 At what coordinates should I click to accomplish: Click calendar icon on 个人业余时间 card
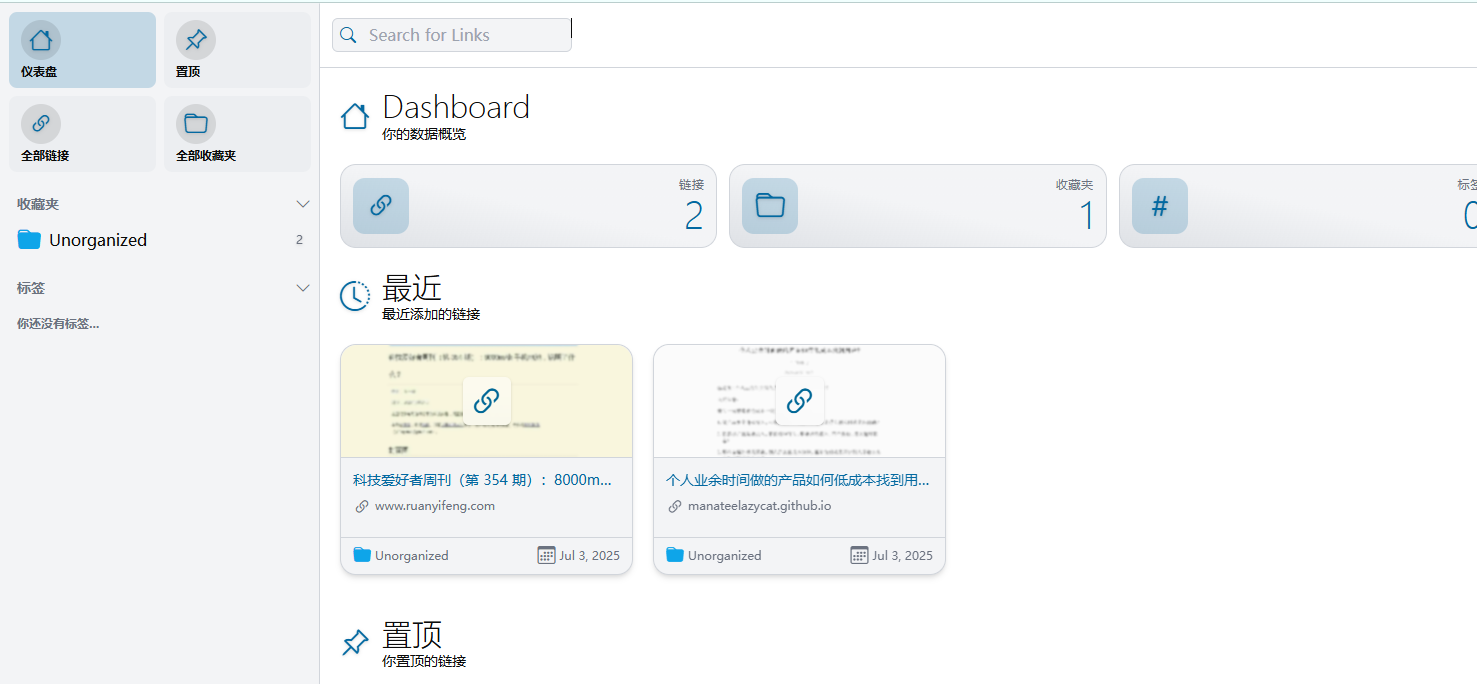(859, 555)
